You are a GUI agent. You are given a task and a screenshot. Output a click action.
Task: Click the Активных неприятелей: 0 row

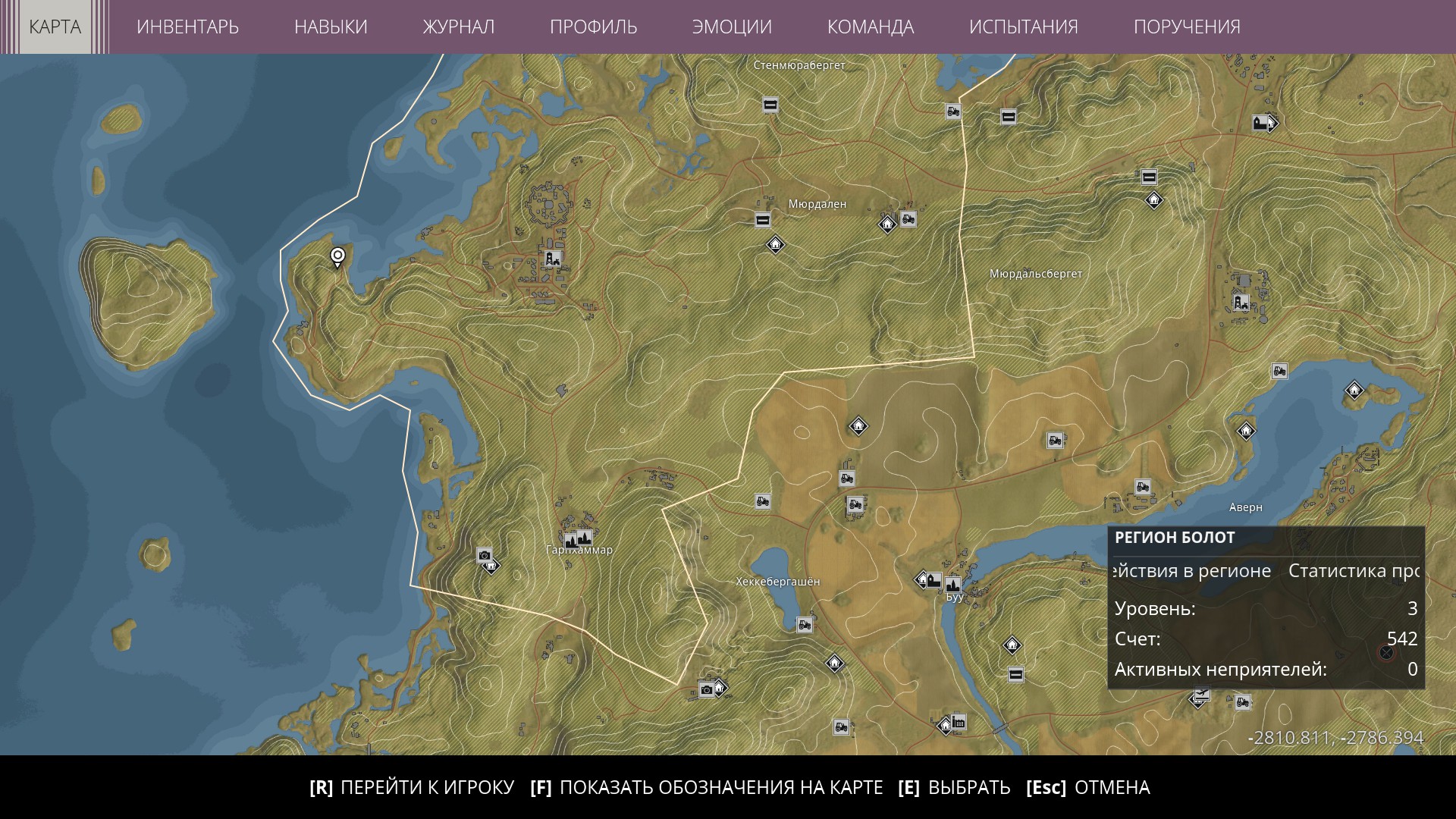[x=1266, y=669]
